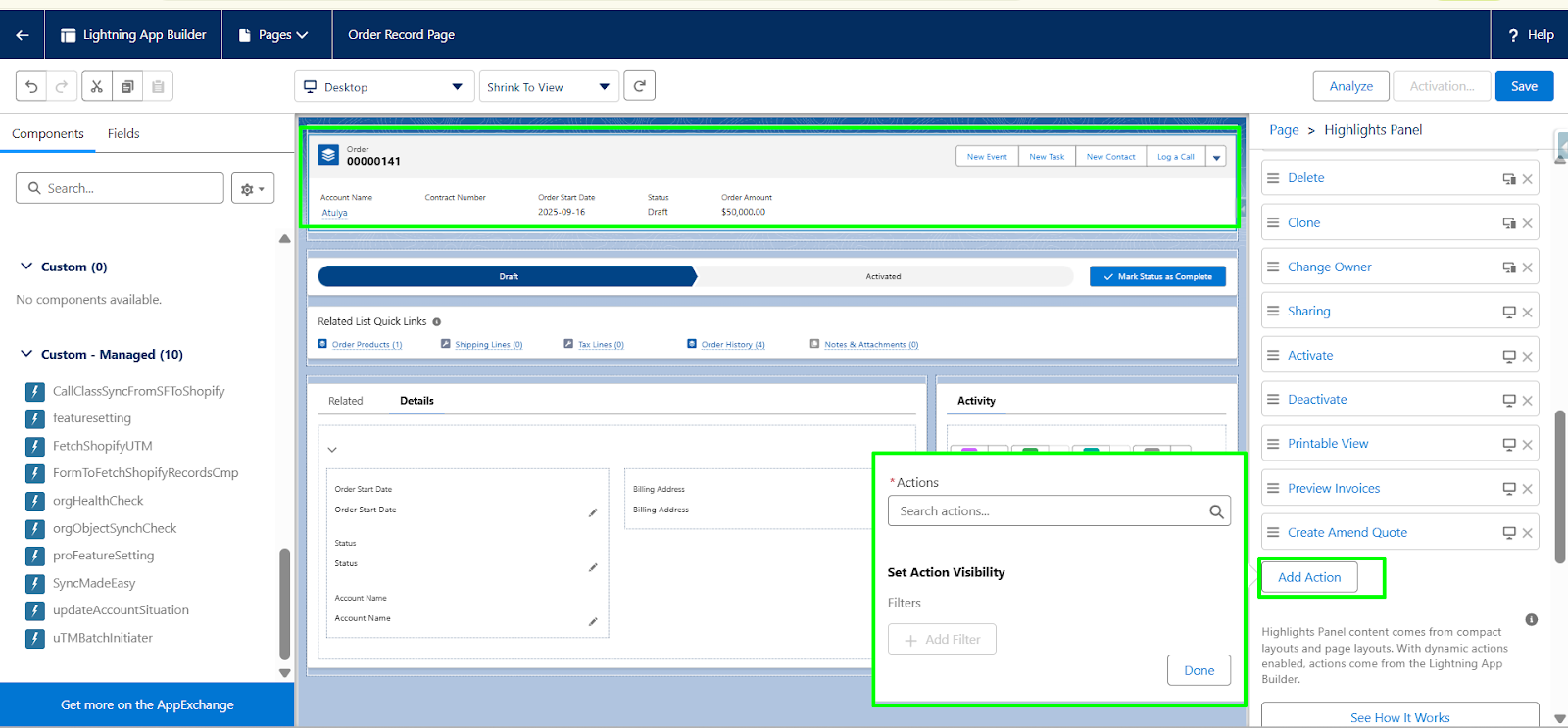The width and height of the screenshot is (1568, 728).
Task: Remove the Preview Invoices action
Action: coord(1527,489)
